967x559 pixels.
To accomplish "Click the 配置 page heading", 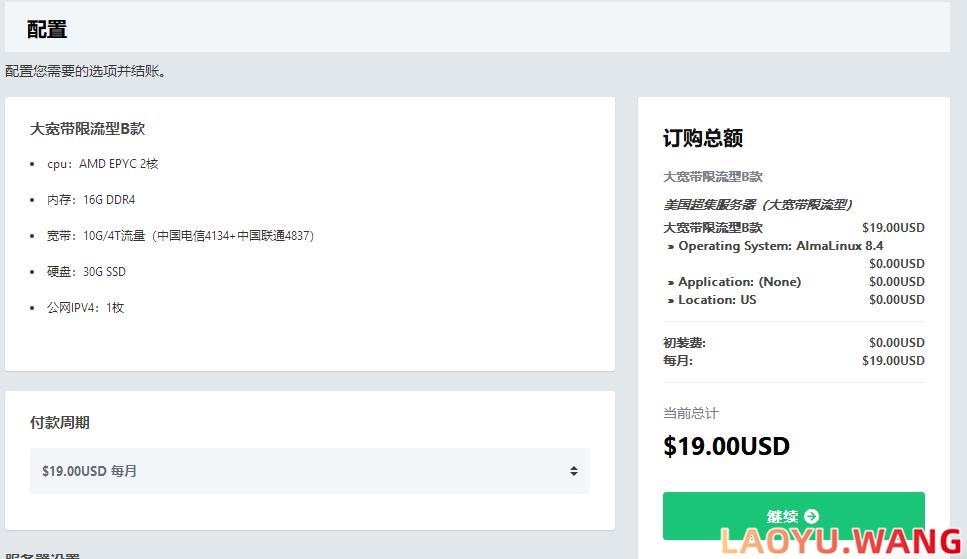I will coord(47,29).
